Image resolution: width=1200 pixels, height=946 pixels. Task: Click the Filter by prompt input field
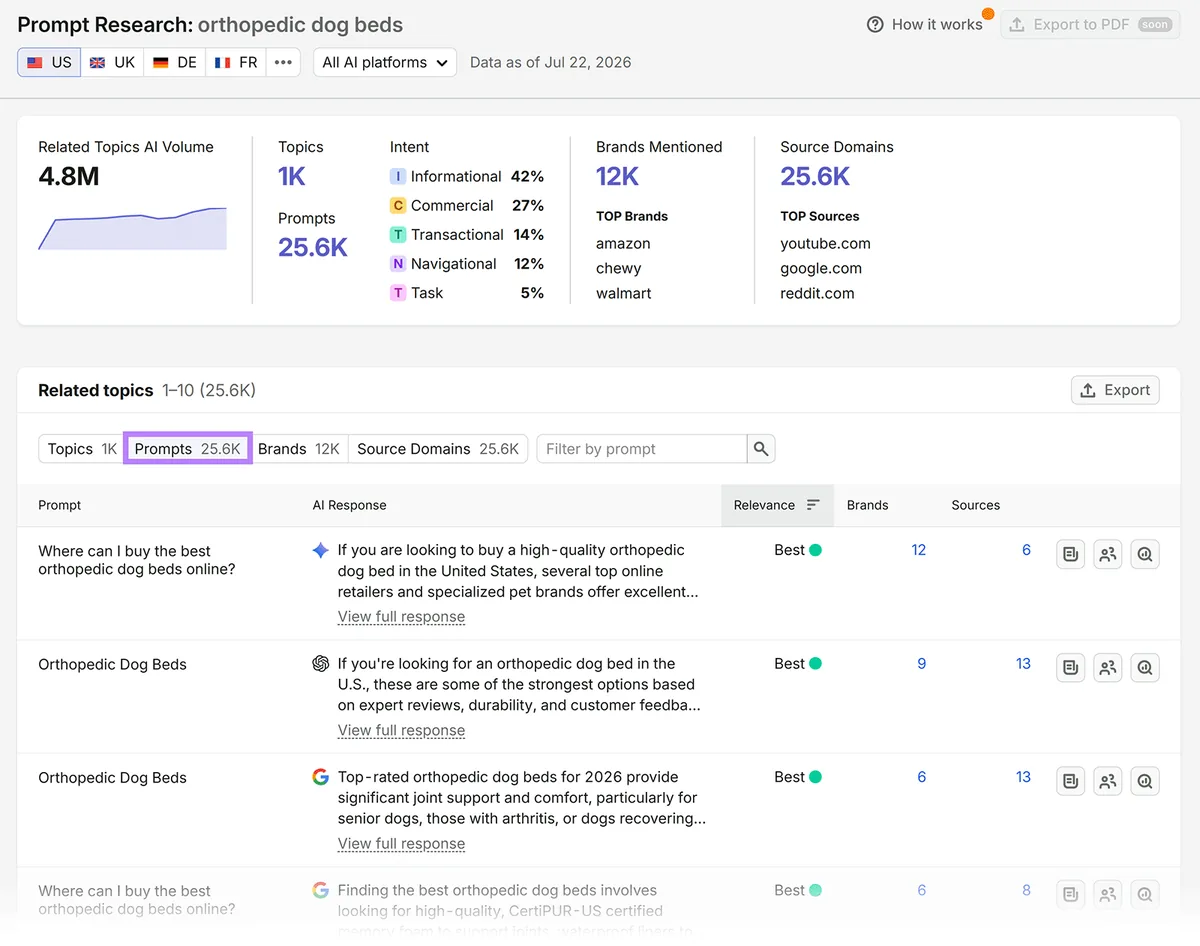642,449
